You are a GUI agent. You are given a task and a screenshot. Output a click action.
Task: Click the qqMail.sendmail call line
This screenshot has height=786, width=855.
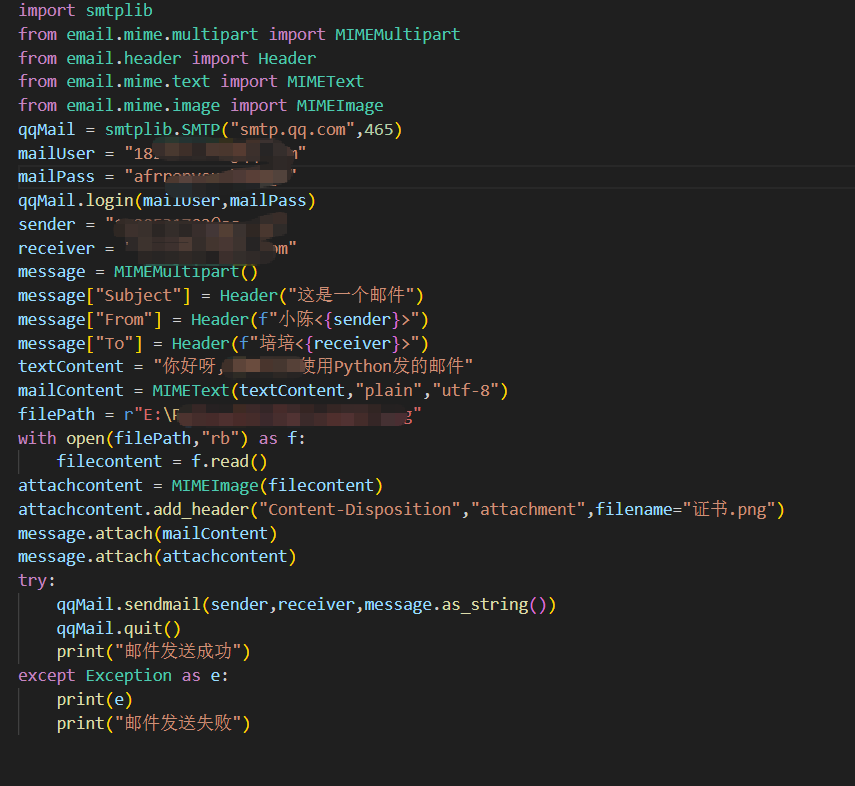[x=306, y=605]
